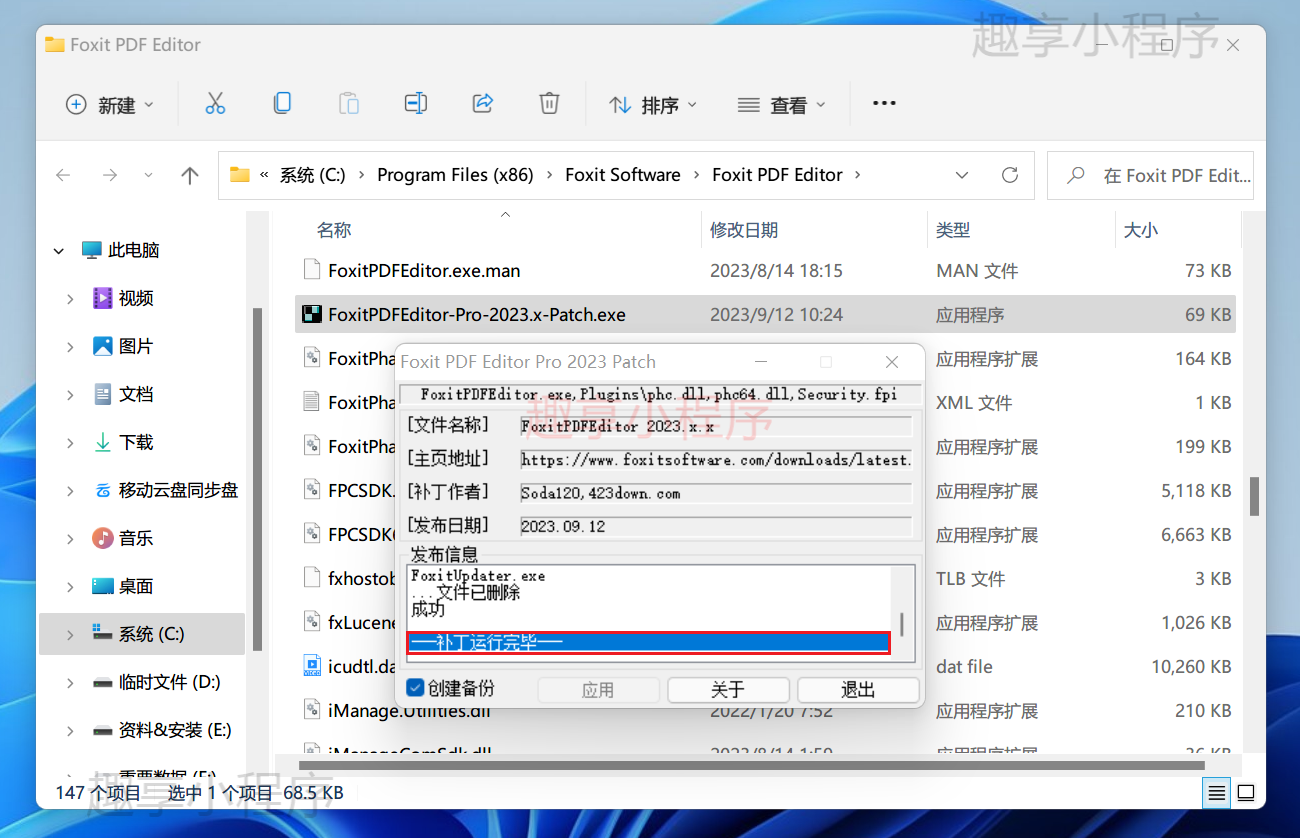1300x838 pixels.
Task: Click the 应用 button in patch dialog
Action: tap(598, 690)
